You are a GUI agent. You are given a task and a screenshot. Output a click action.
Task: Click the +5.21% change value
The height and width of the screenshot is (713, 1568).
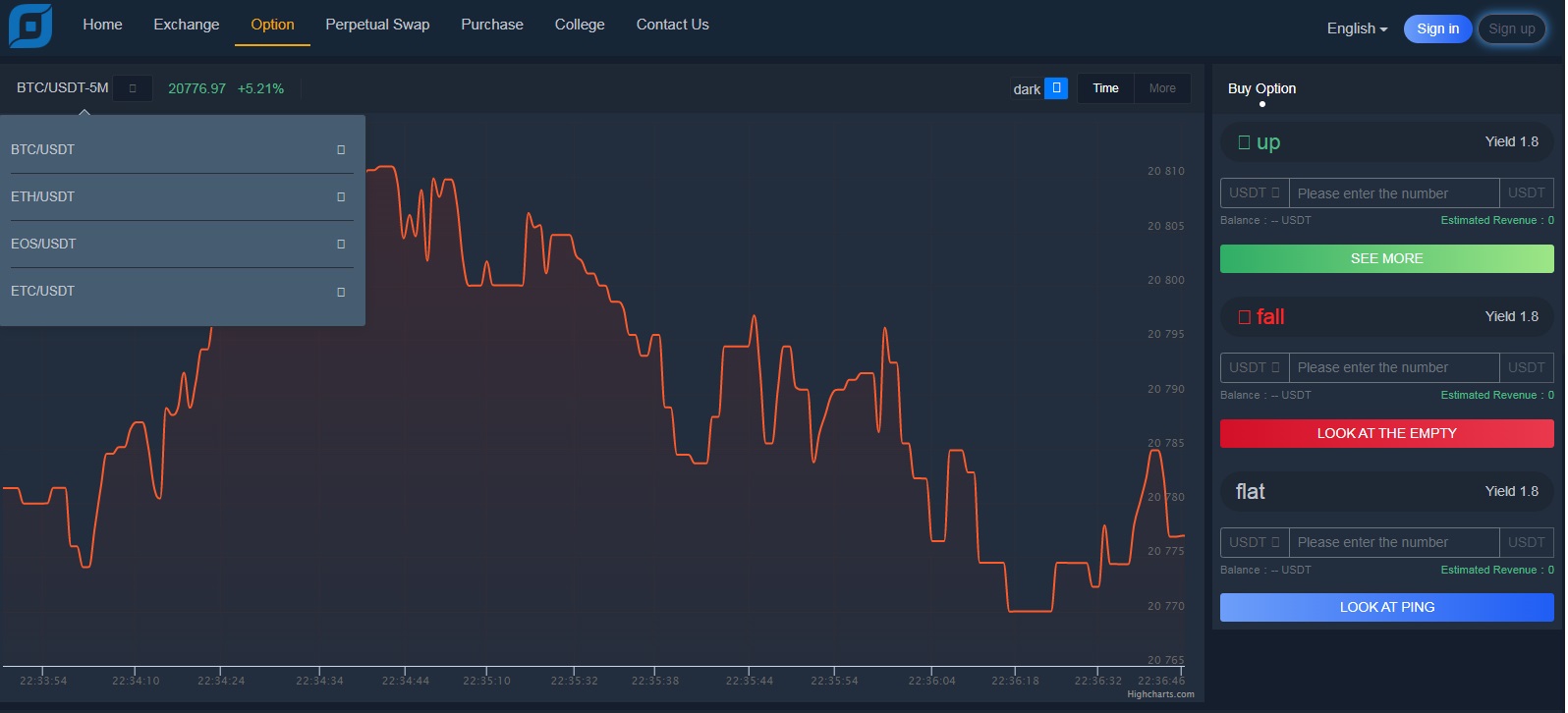[x=260, y=88]
